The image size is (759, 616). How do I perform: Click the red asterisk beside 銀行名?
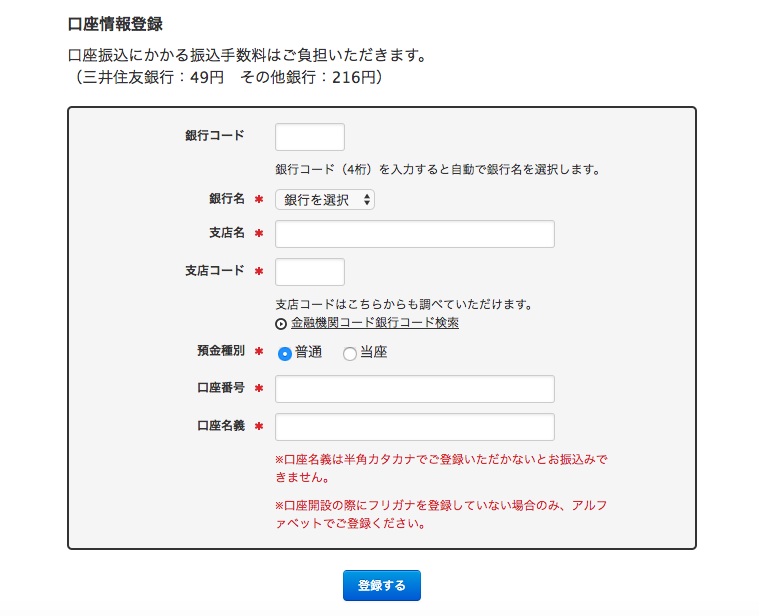click(259, 199)
